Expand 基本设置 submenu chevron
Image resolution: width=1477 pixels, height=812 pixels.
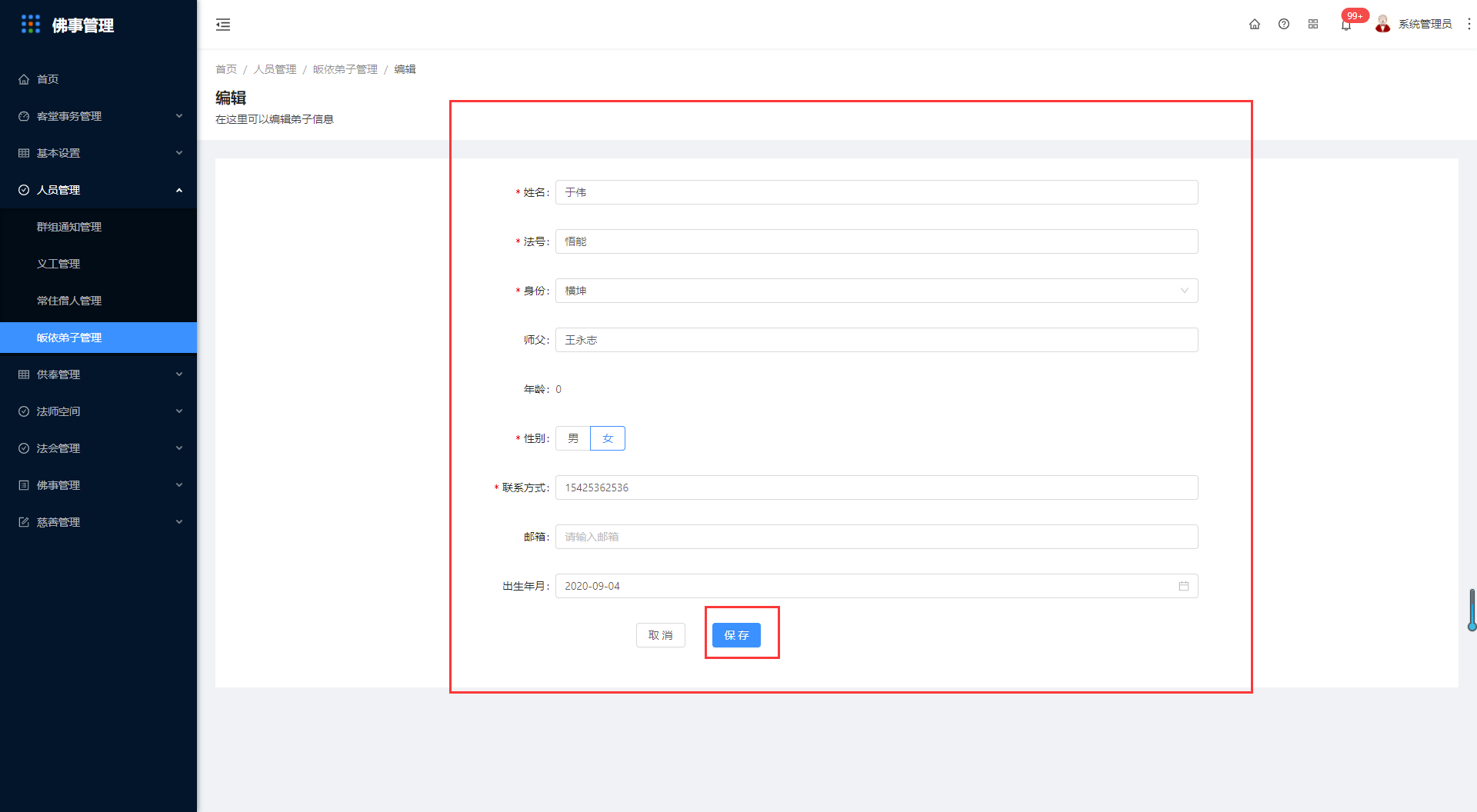coord(179,153)
